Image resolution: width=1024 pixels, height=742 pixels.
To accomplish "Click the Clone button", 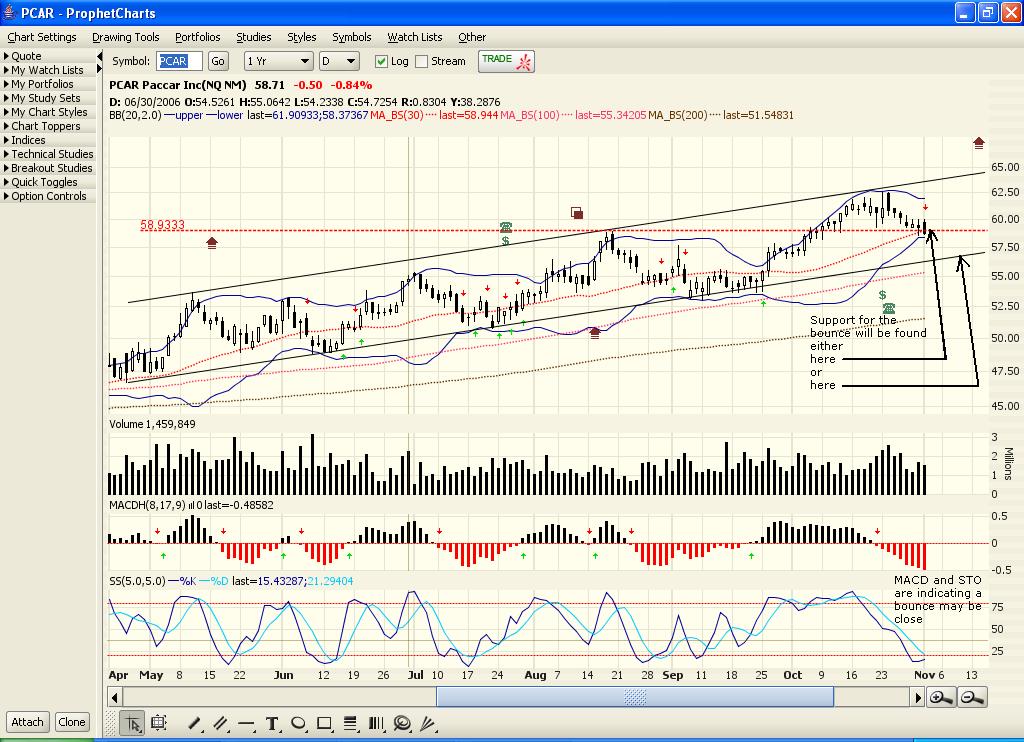I will pos(72,722).
